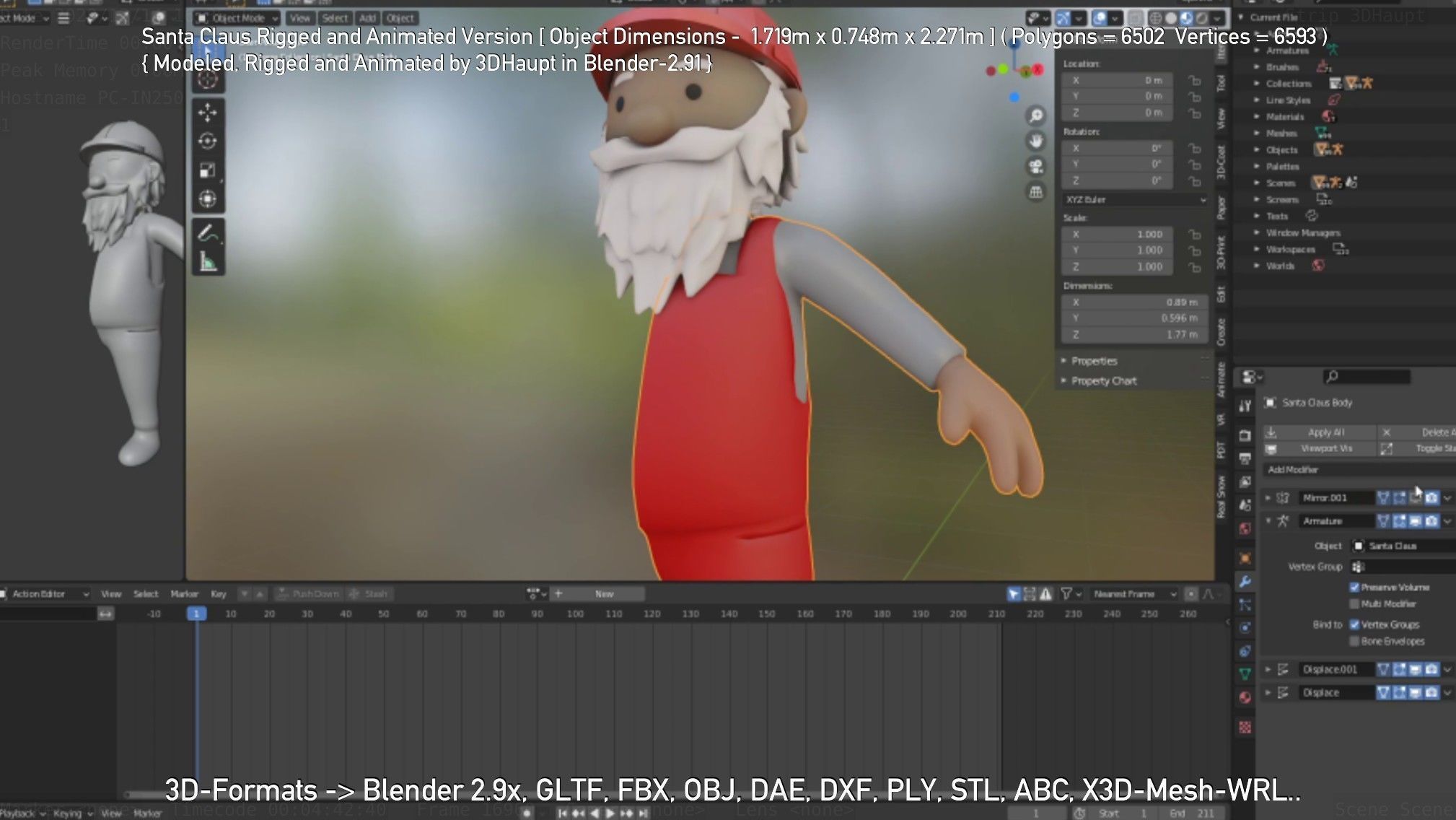Select the Move tool in viewport toolbar

click(x=208, y=113)
